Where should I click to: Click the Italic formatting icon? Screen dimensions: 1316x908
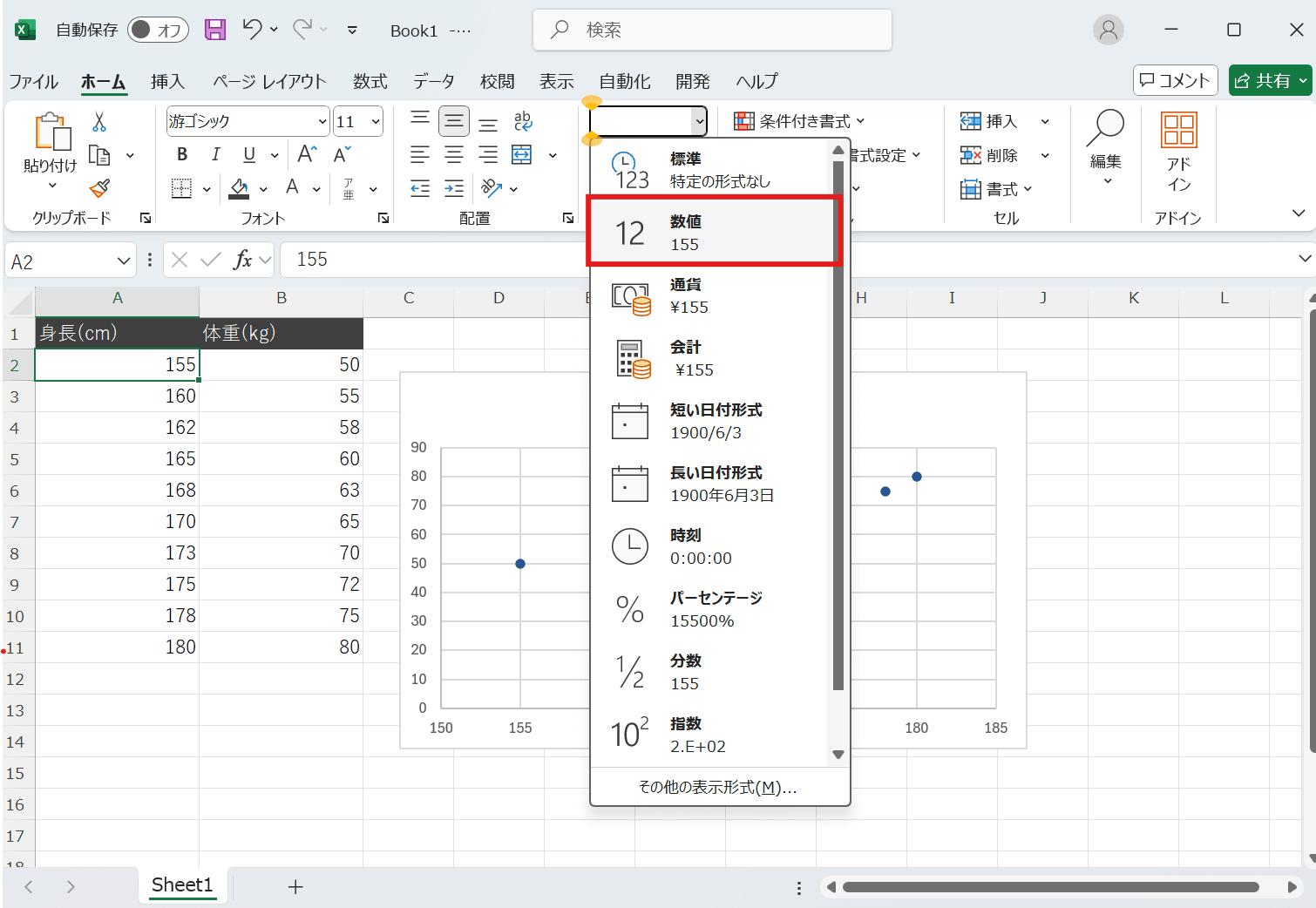coord(215,155)
